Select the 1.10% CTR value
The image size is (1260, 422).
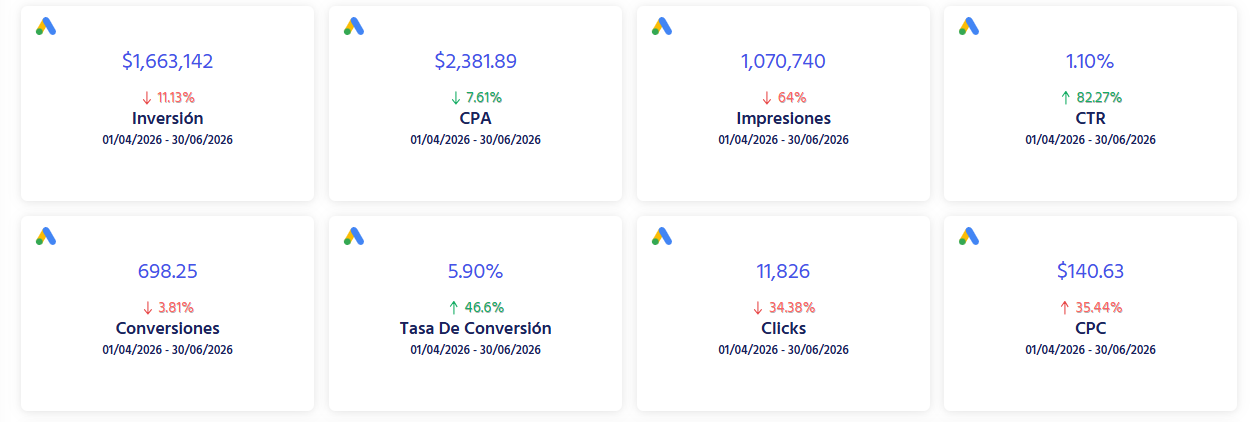(1090, 62)
